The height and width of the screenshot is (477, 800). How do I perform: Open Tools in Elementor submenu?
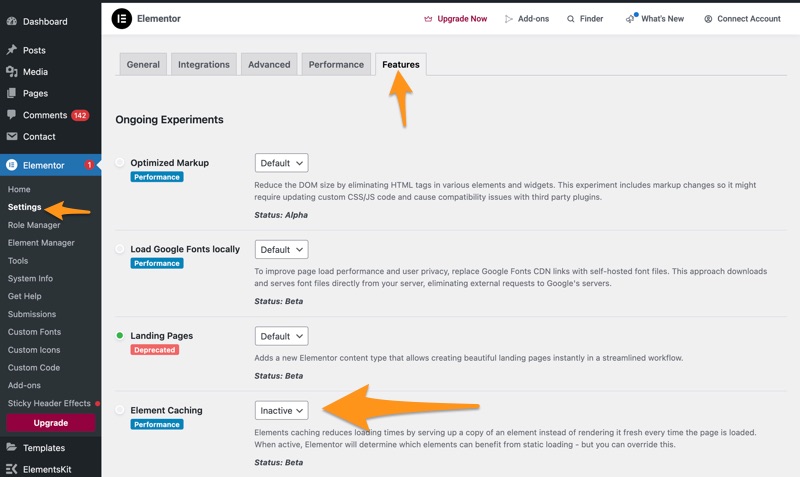[18, 261]
